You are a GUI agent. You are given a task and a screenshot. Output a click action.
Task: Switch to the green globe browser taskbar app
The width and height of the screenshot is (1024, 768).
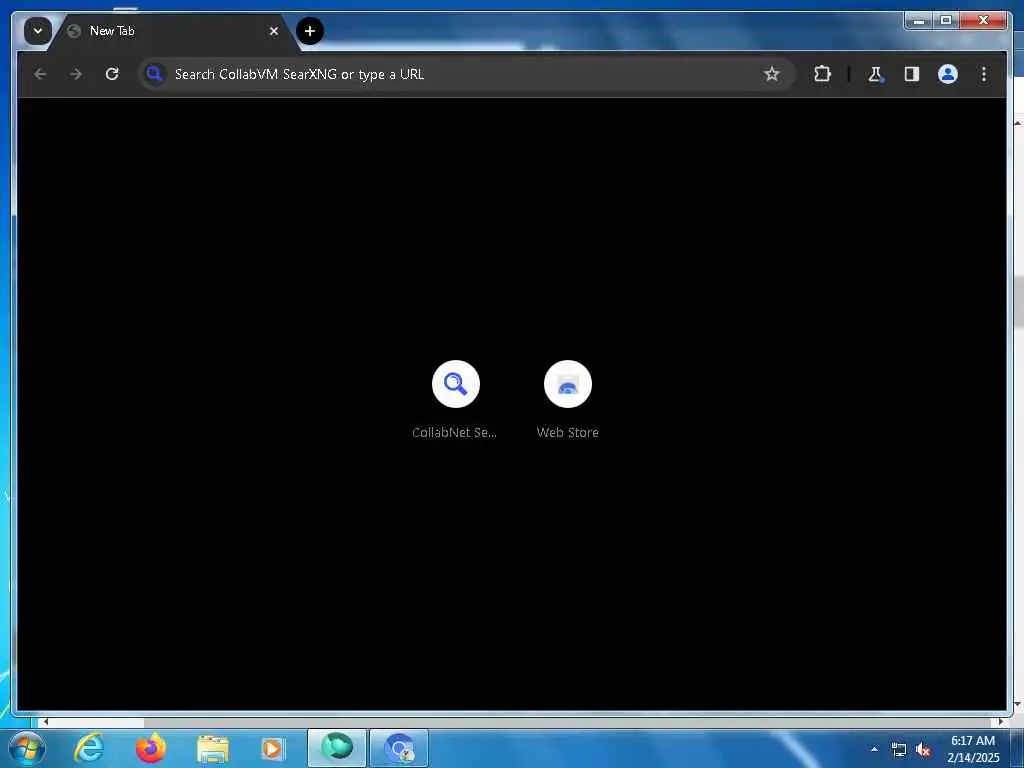(x=337, y=748)
